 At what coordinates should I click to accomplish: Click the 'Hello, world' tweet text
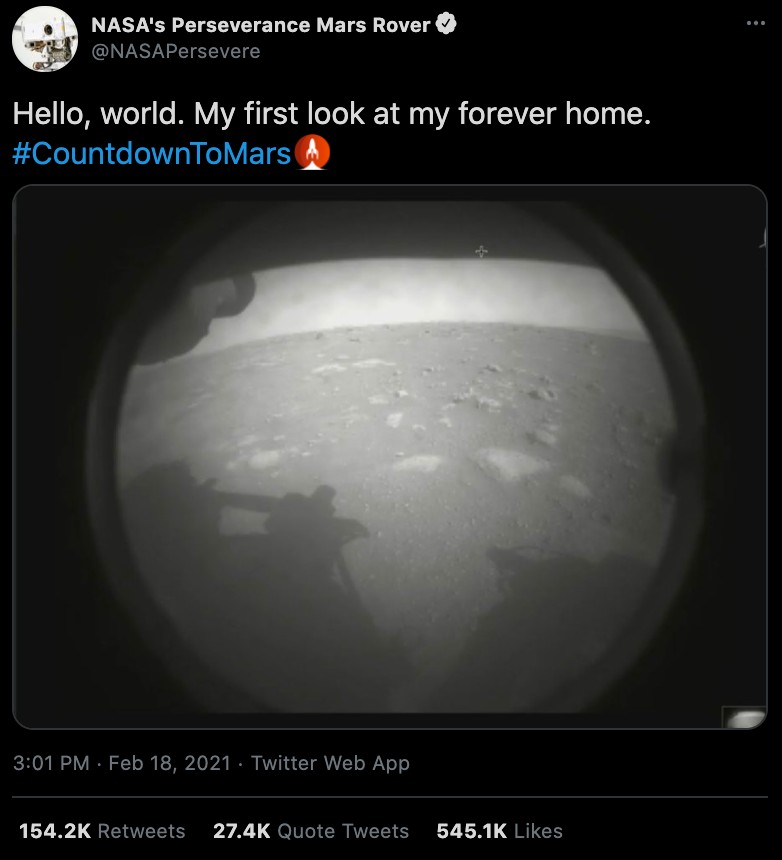[x=332, y=114]
